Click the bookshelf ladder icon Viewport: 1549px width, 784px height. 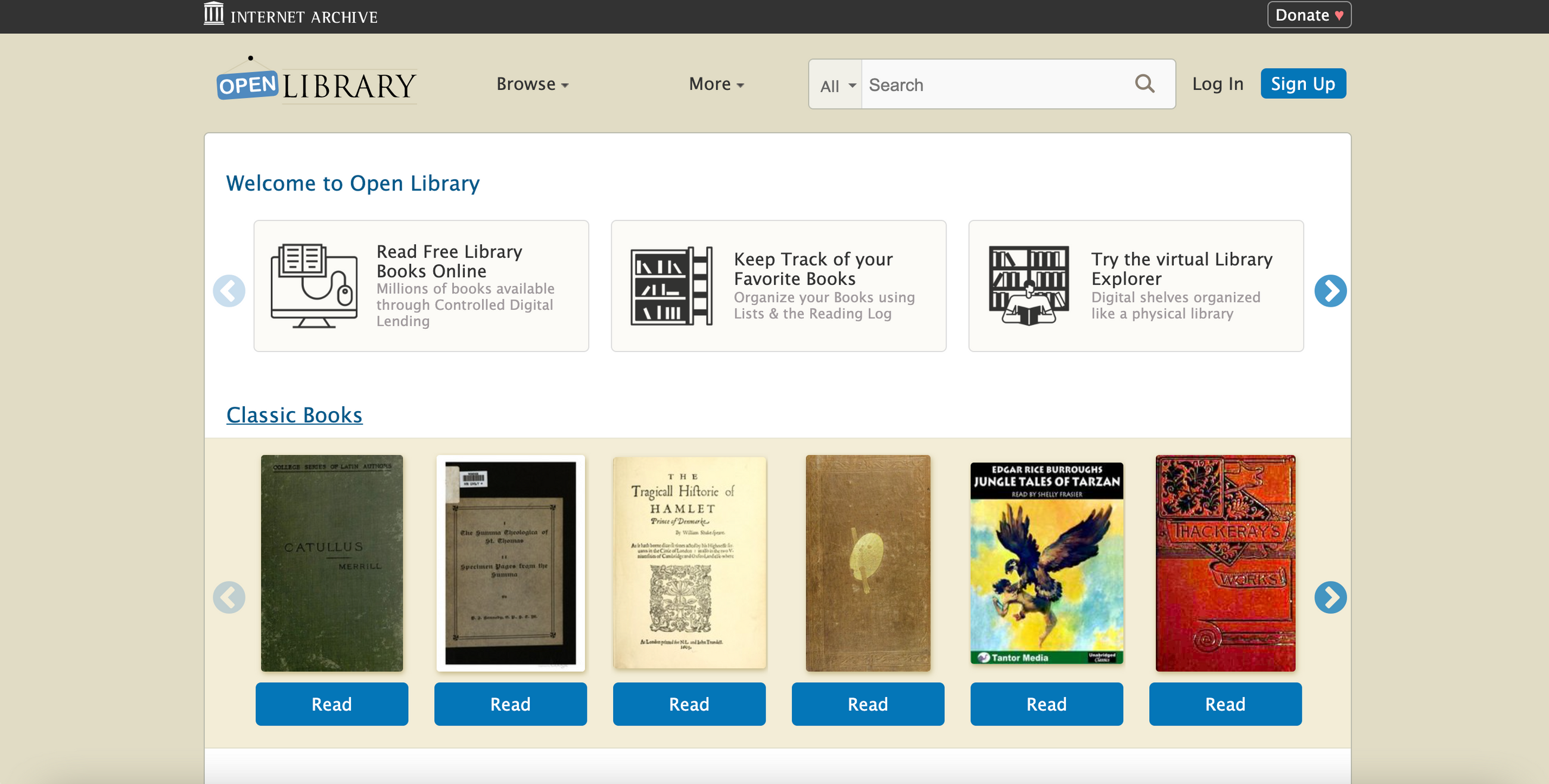coord(671,285)
